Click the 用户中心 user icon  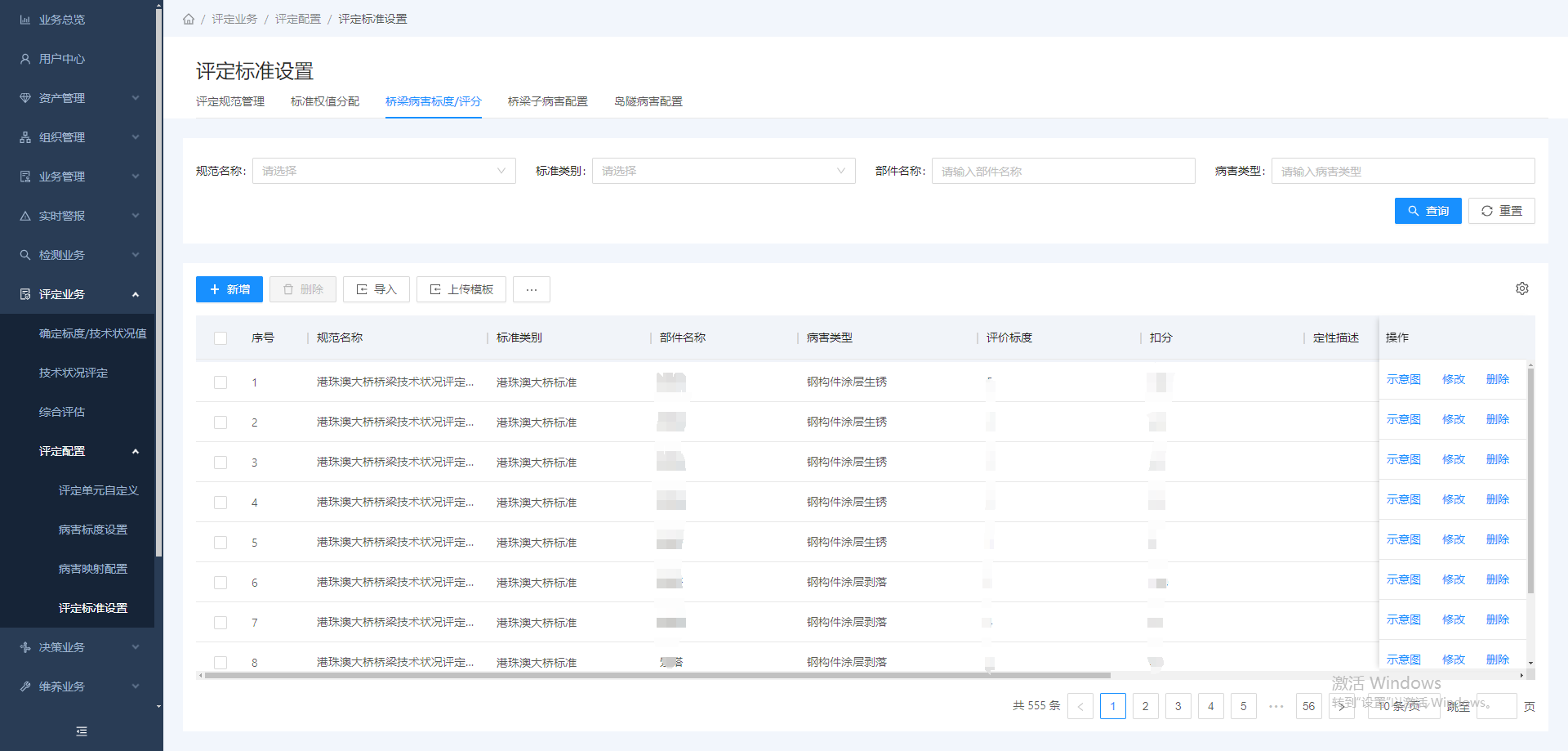click(x=25, y=59)
